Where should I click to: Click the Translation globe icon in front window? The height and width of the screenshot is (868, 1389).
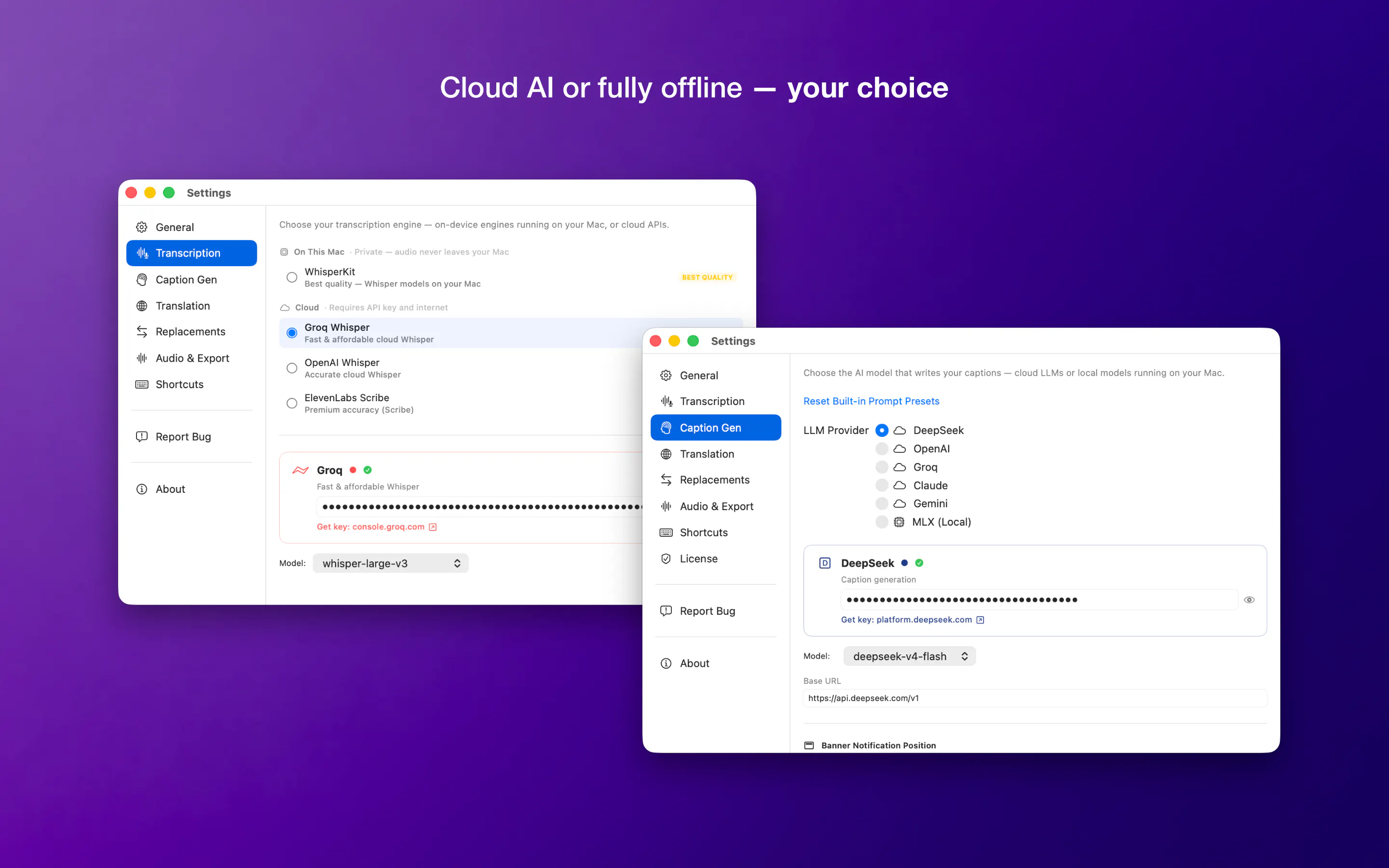(x=667, y=453)
